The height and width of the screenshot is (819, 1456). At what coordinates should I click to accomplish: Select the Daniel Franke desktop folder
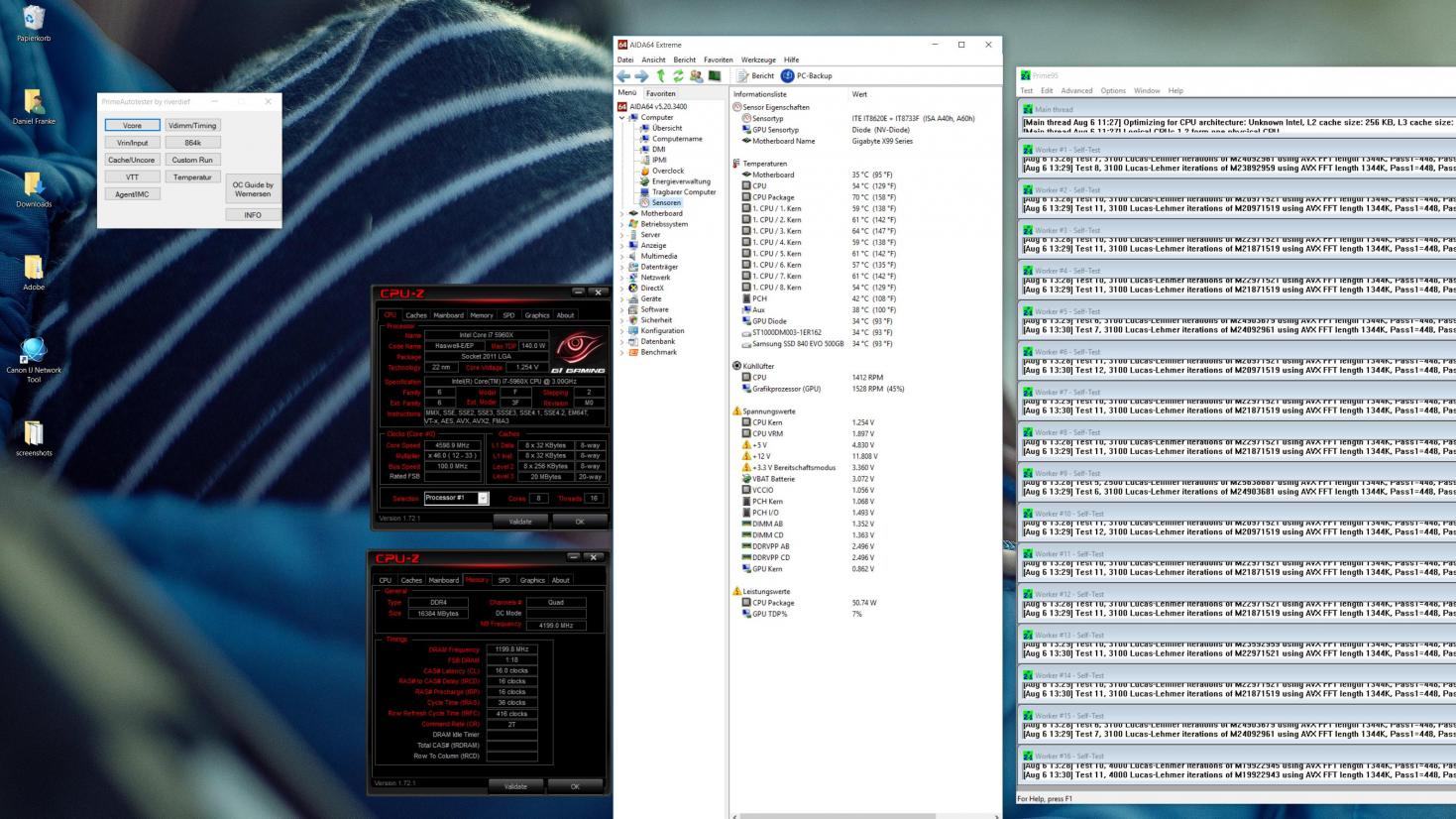(34, 106)
